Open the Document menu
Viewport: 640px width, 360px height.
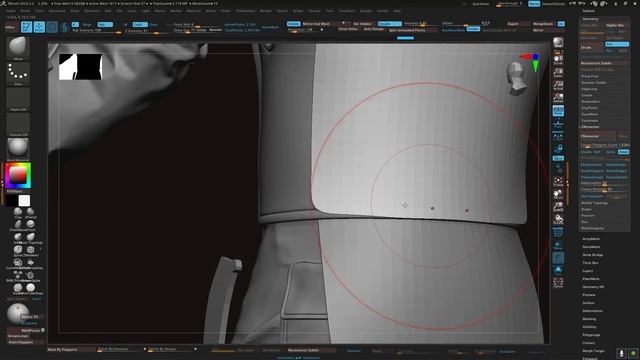coord(57,11)
